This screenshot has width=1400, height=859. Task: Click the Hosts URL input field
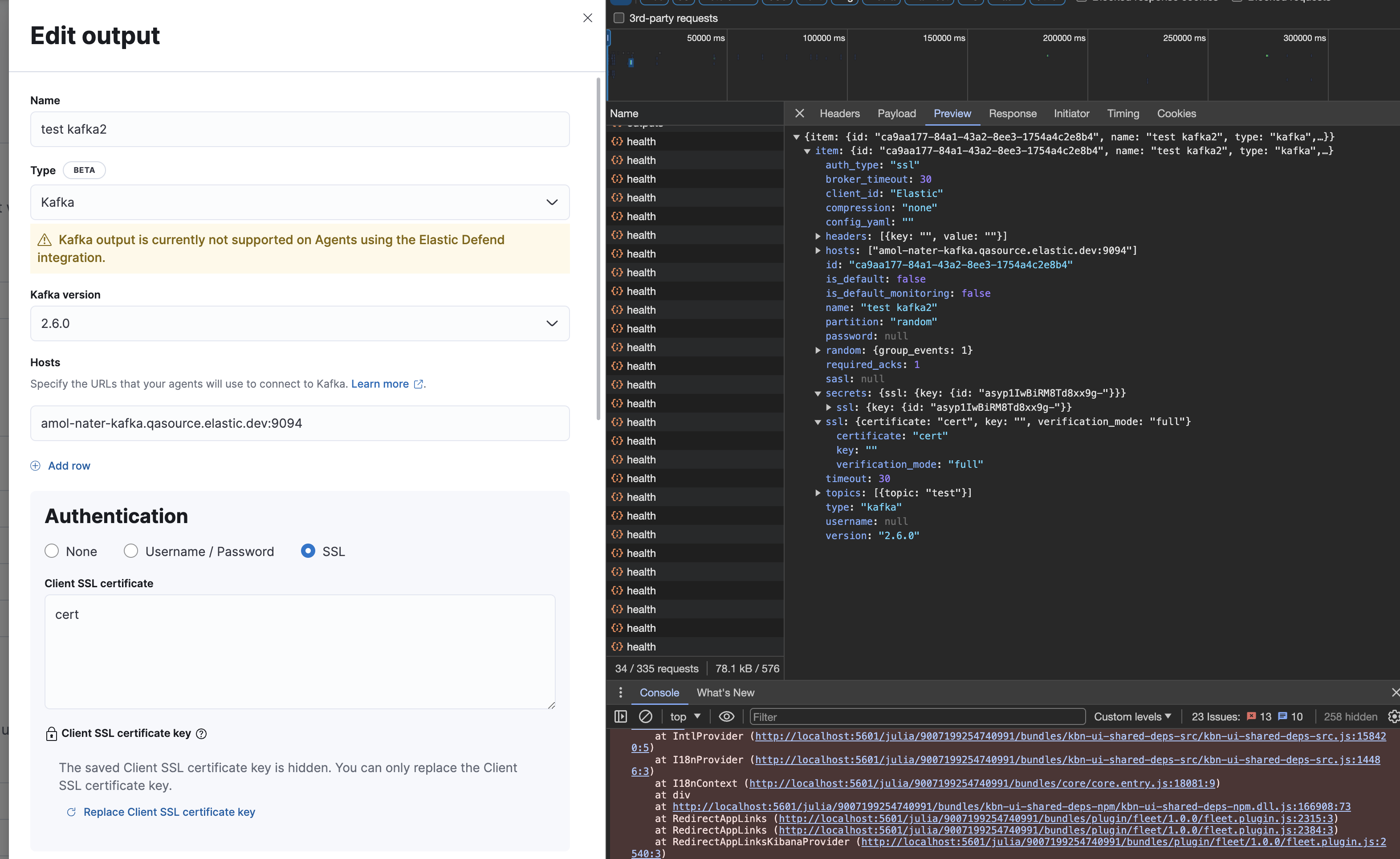coord(300,423)
